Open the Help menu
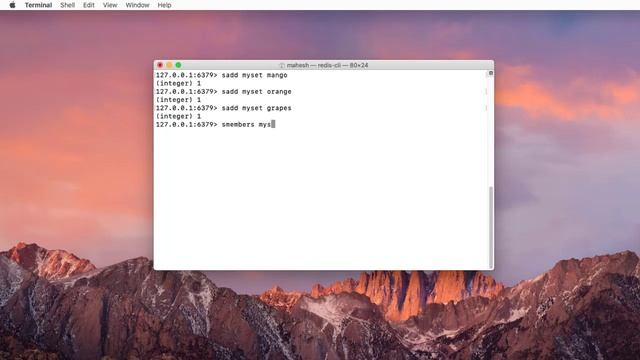Viewport: 640px width, 360px height. [x=164, y=5]
